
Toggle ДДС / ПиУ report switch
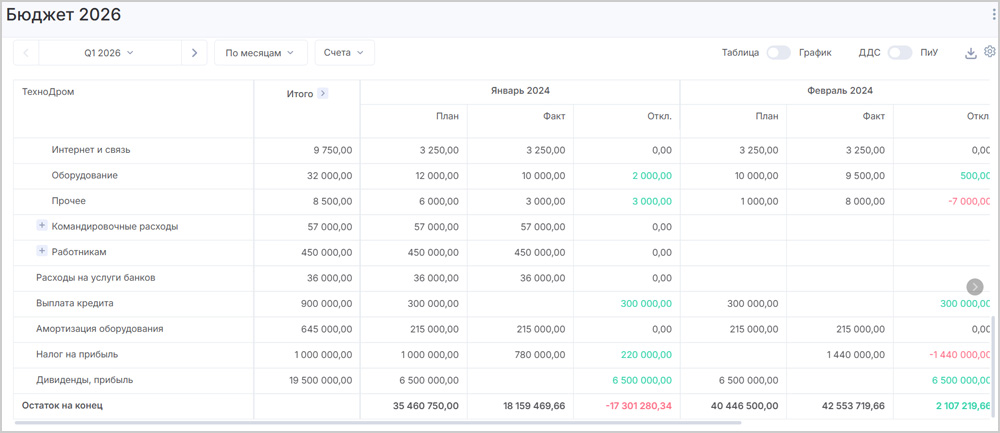[x=900, y=53]
